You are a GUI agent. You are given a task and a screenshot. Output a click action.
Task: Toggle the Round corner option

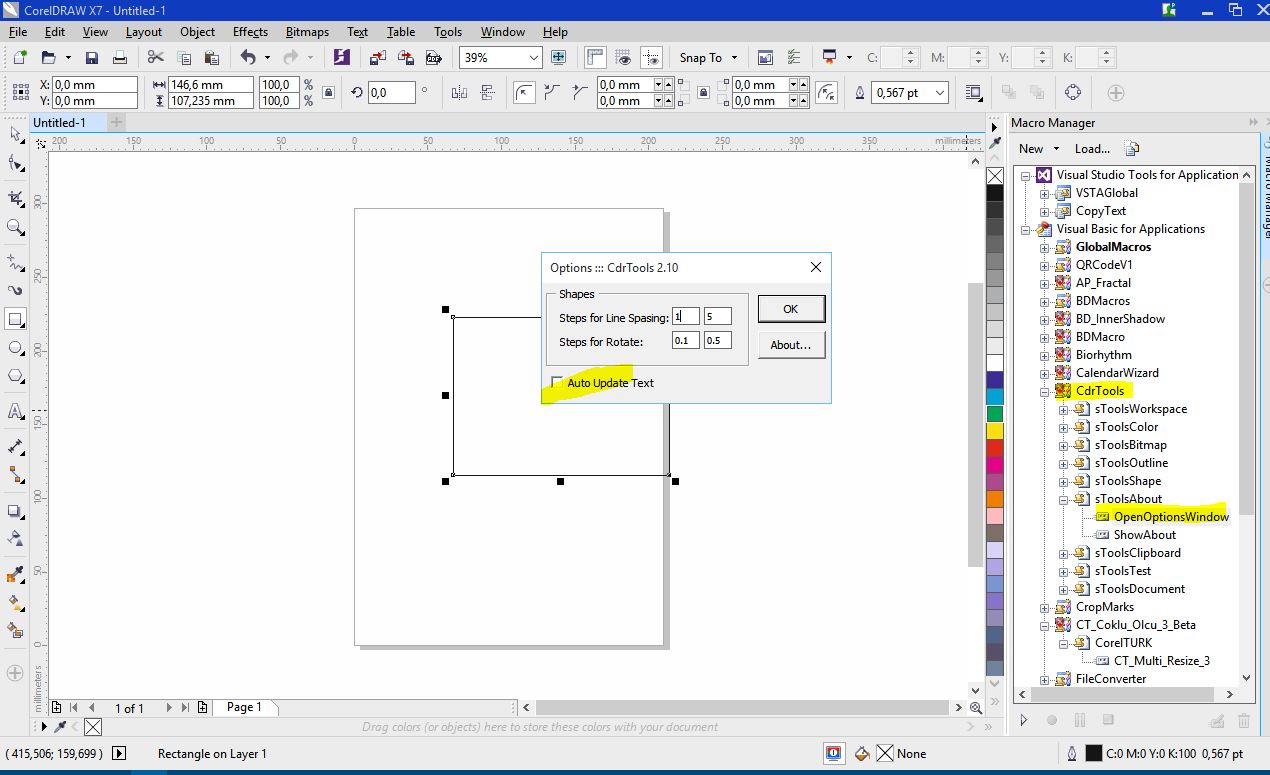[525, 93]
